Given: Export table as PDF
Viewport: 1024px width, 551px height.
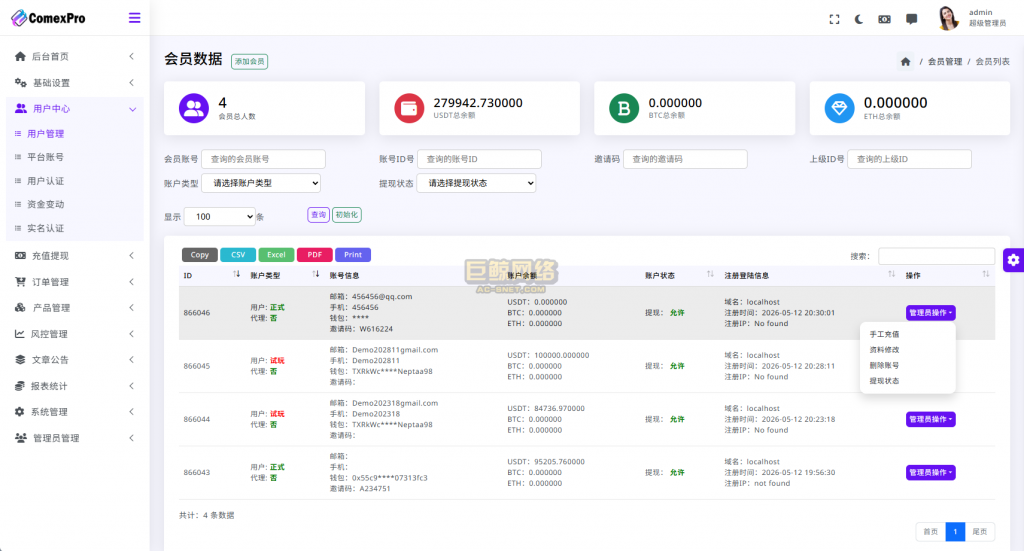Looking at the screenshot, I should pos(315,255).
